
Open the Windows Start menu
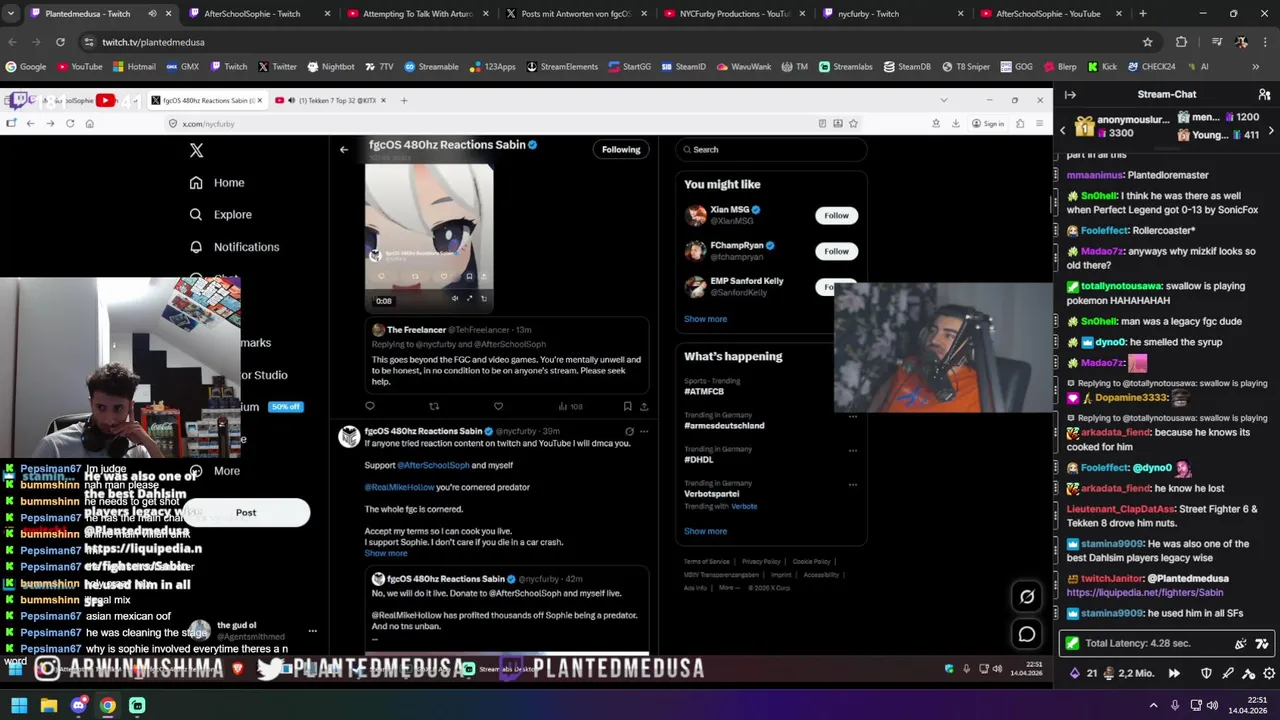coord(19,705)
